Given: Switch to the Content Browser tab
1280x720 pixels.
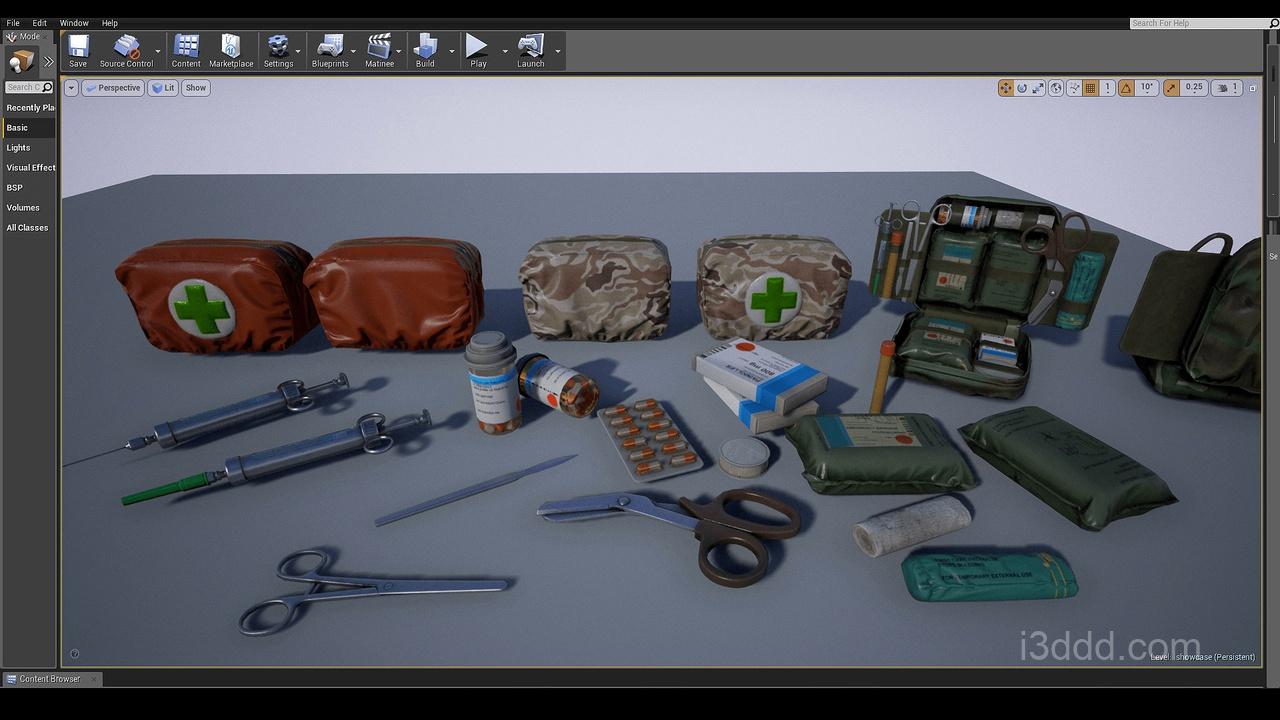Looking at the screenshot, I should coord(50,679).
